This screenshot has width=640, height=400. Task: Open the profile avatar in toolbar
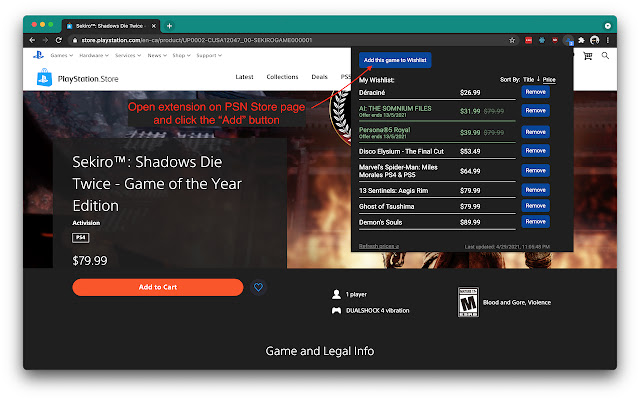(x=595, y=40)
